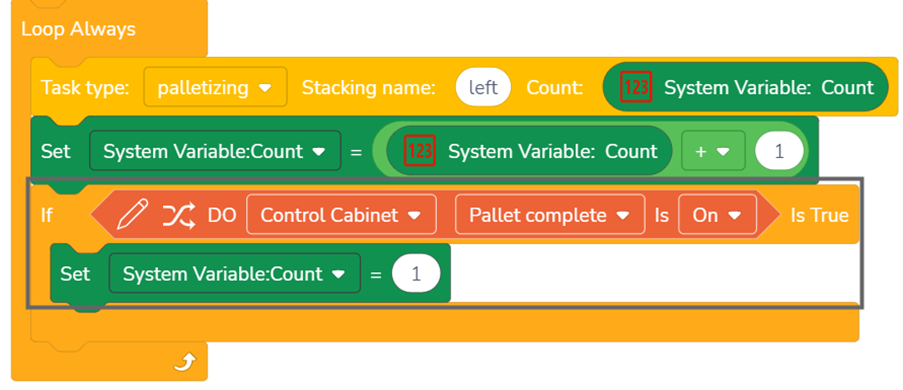Image resolution: width=903 pixels, height=390 pixels.
Task: Click the shuffle arrows icon in If condition
Action: [x=179, y=215]
